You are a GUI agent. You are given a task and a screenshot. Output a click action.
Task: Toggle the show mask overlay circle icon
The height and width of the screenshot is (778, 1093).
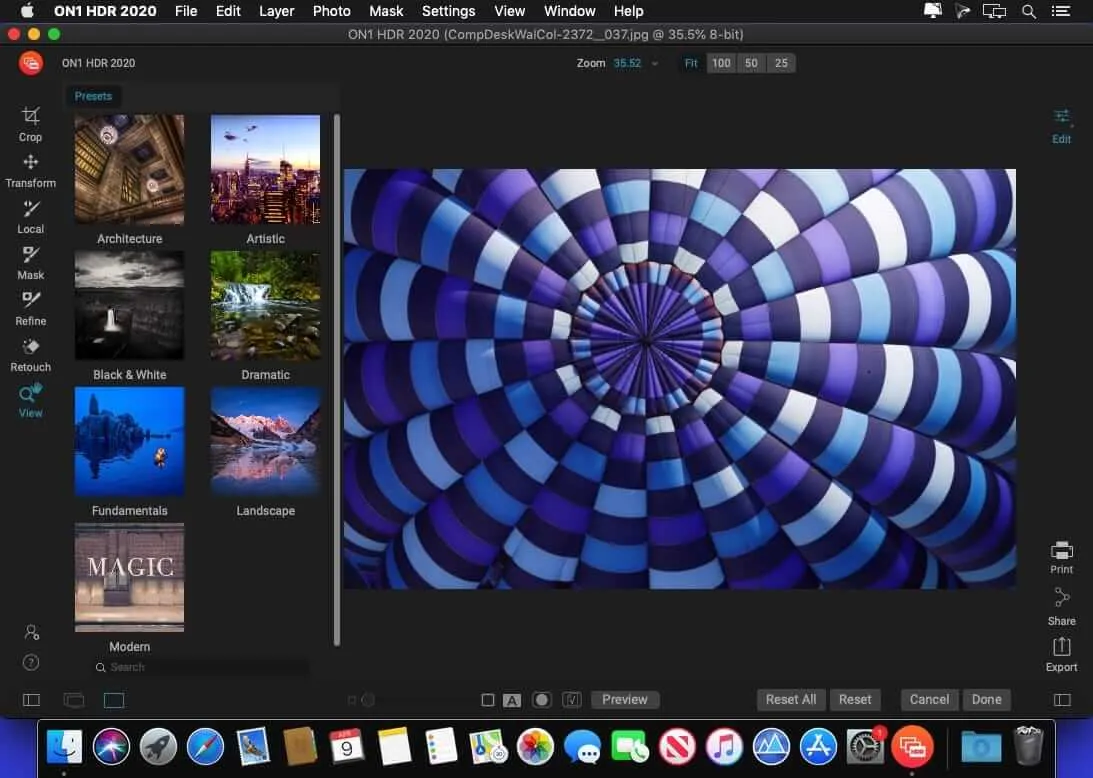541,700
